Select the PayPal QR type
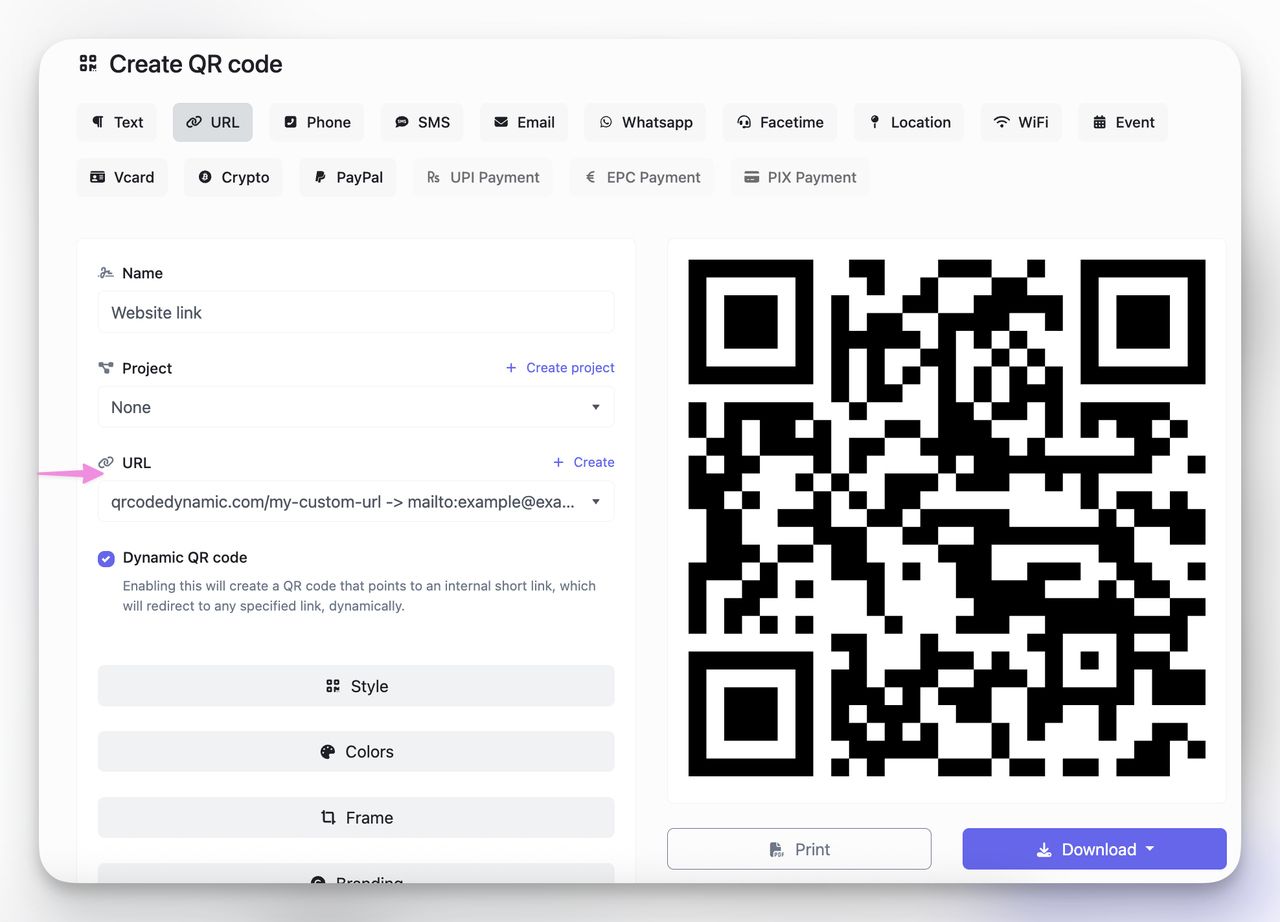1280x922 pixels. tap(348, 177)
